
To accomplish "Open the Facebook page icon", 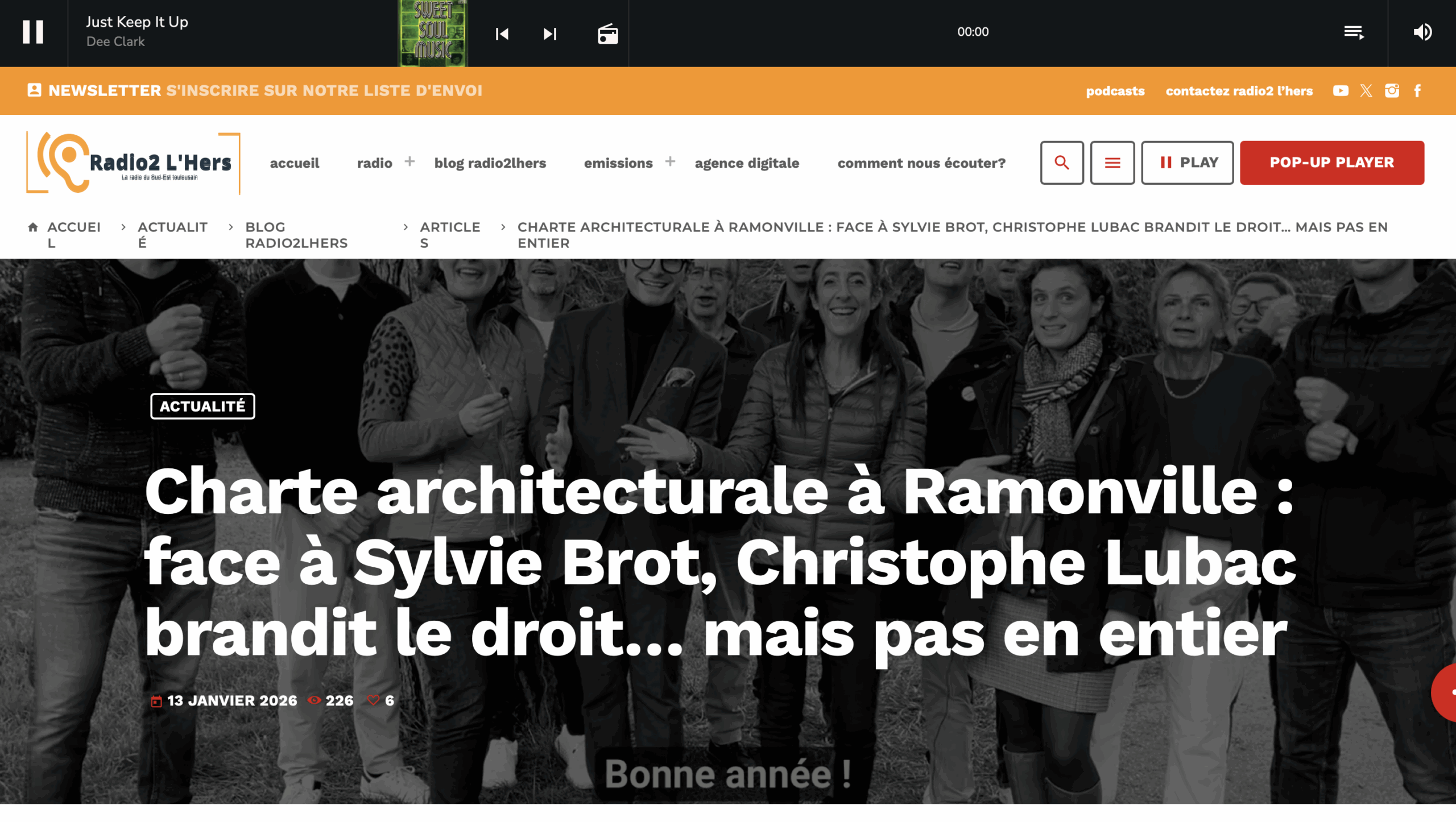I will 1417,91.
